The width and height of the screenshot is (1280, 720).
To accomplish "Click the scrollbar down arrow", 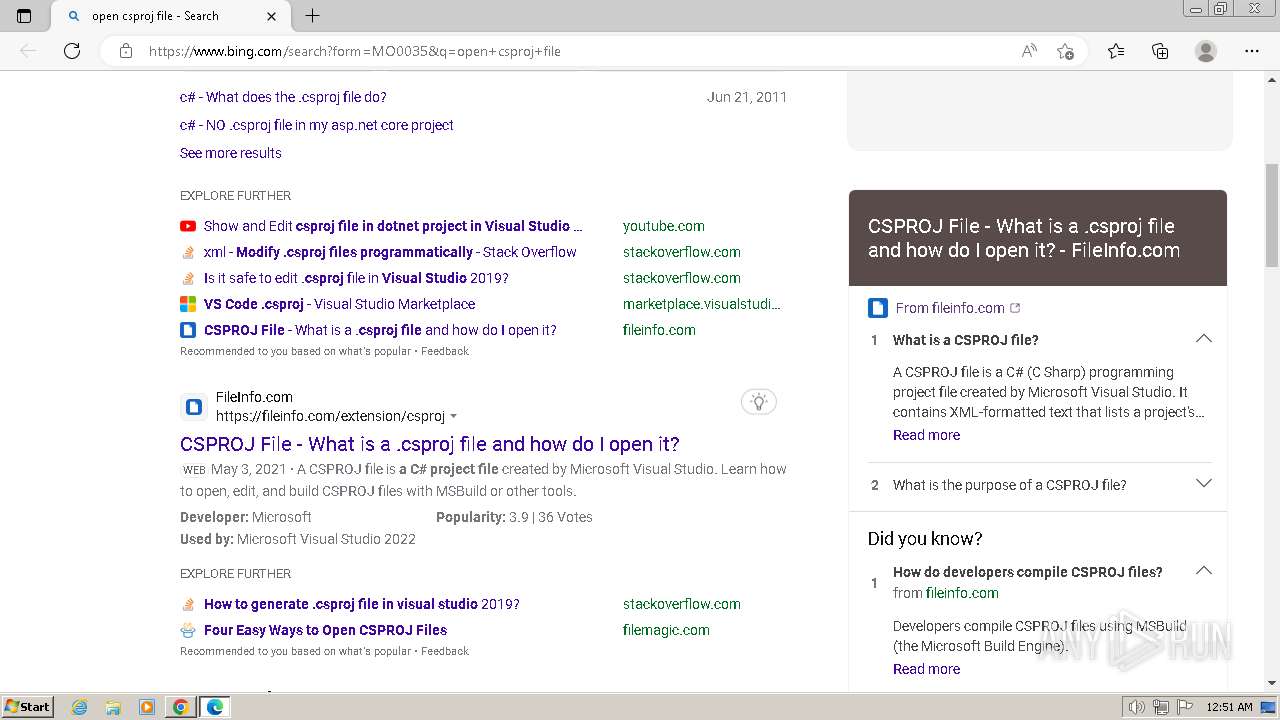I will 1272,683.
